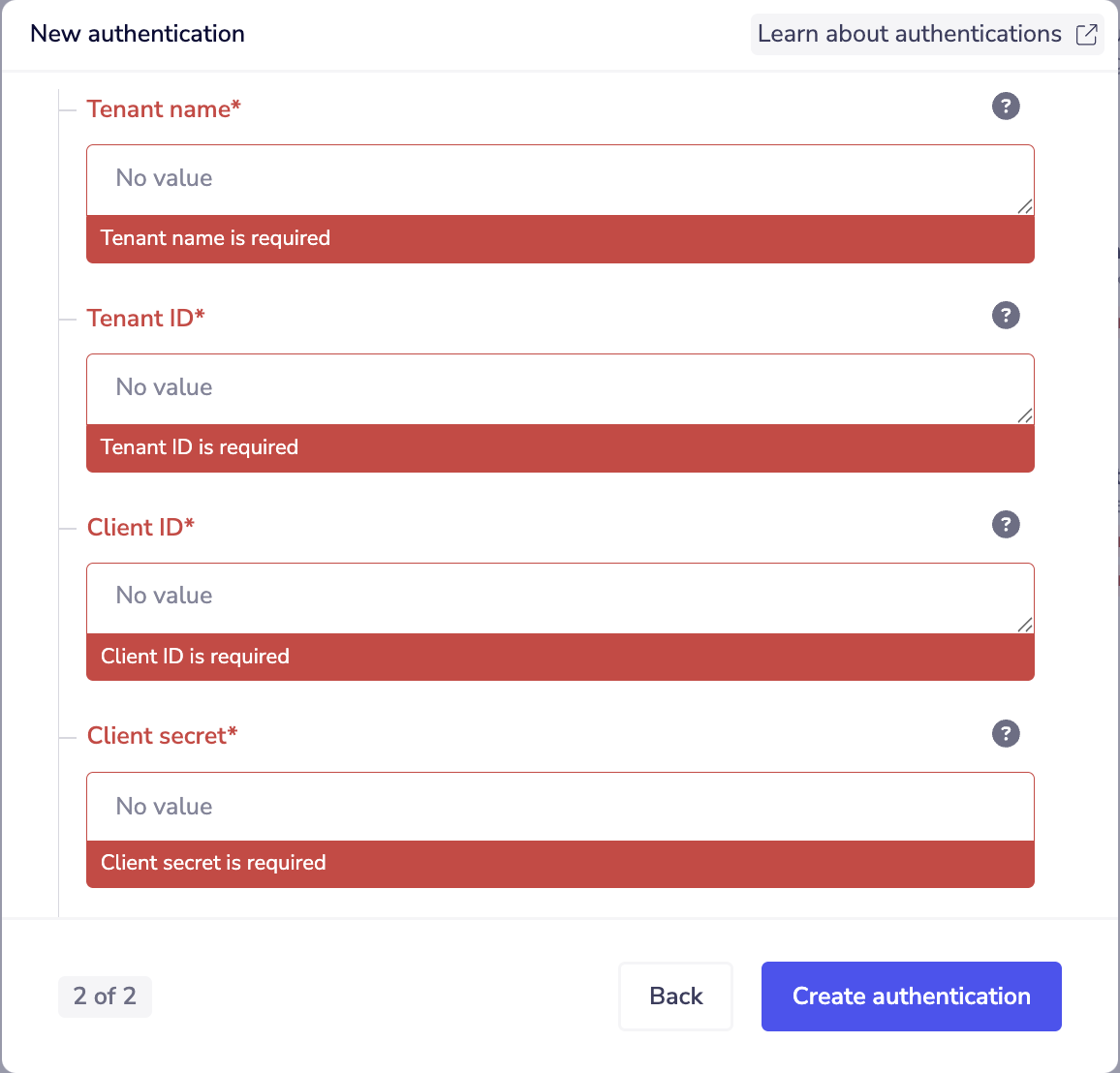Open the help tooltip for Client ID

1006,525
